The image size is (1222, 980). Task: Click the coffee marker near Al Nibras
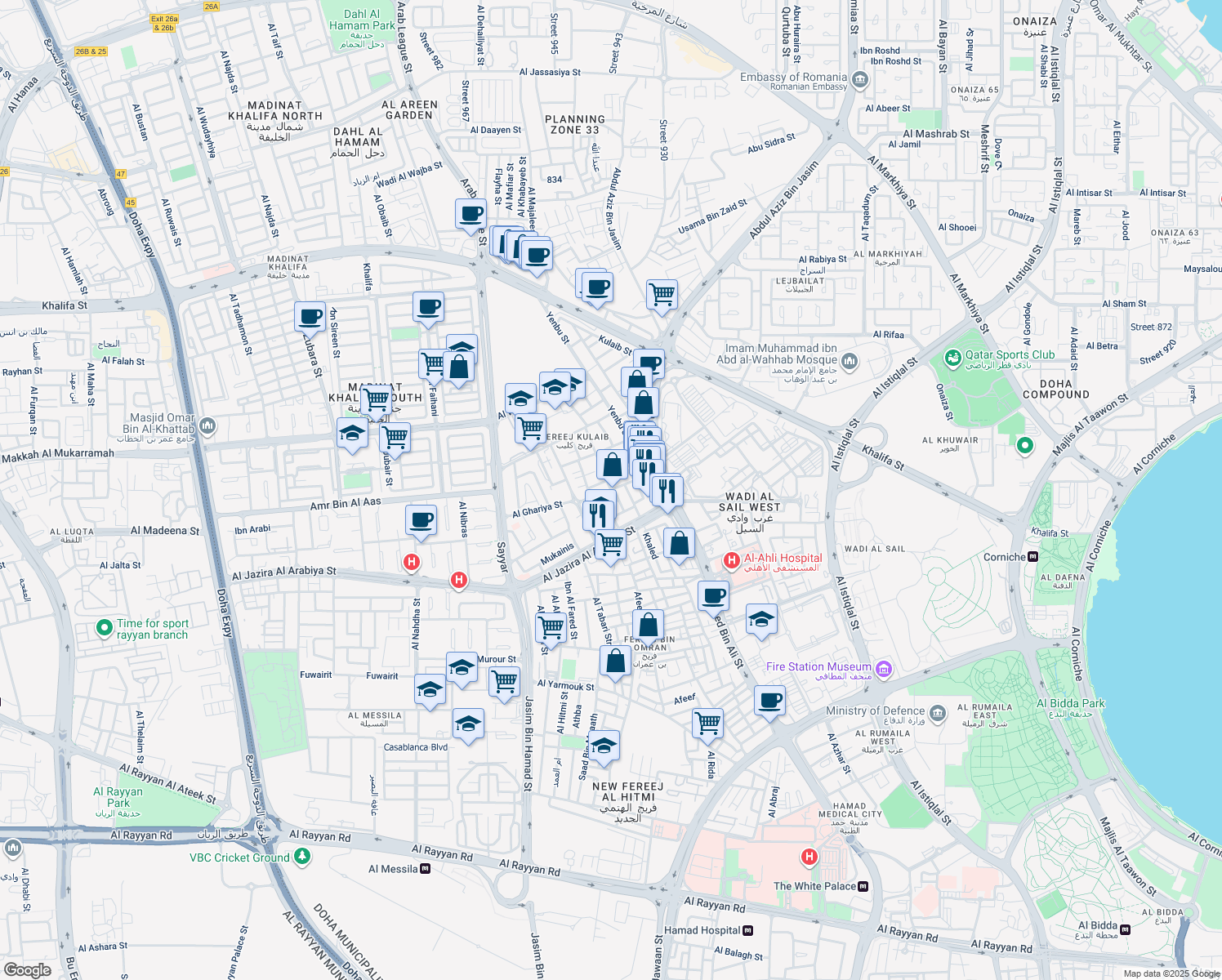coord(421,521)
